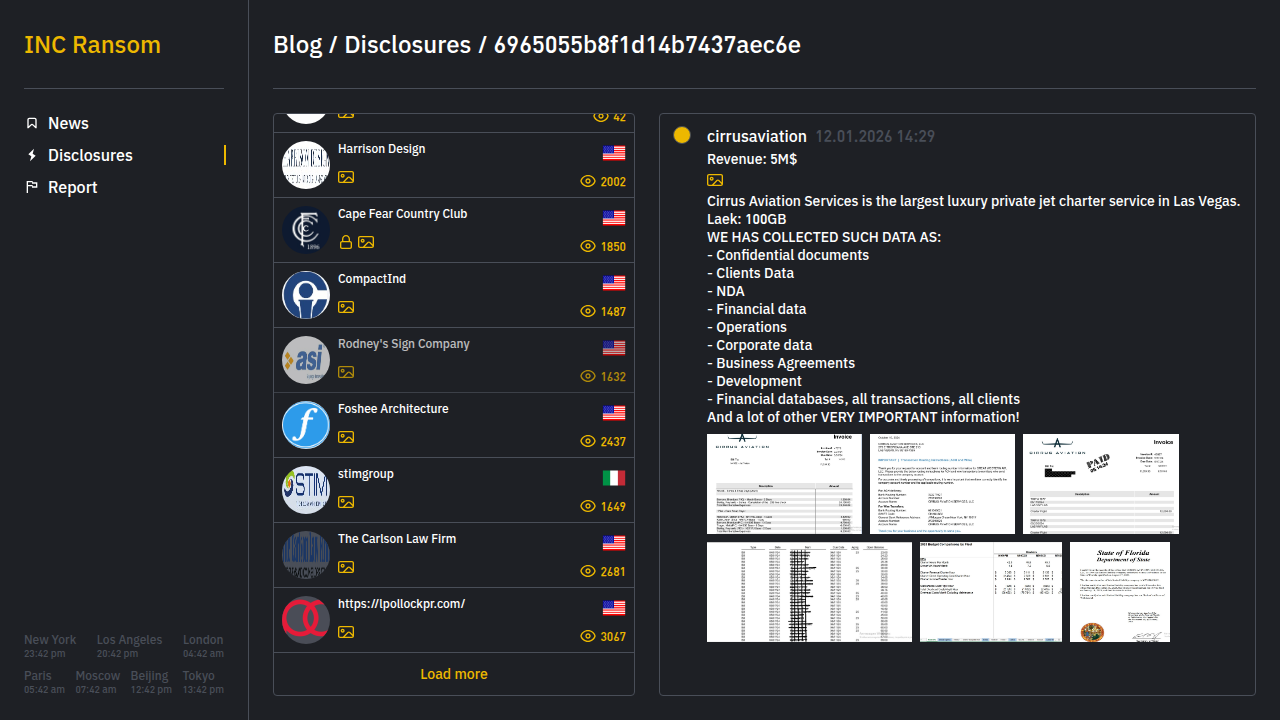1280x720 pixels.
Task: Click the asi logo for Rodney's Sign Company
Action: 306,360
